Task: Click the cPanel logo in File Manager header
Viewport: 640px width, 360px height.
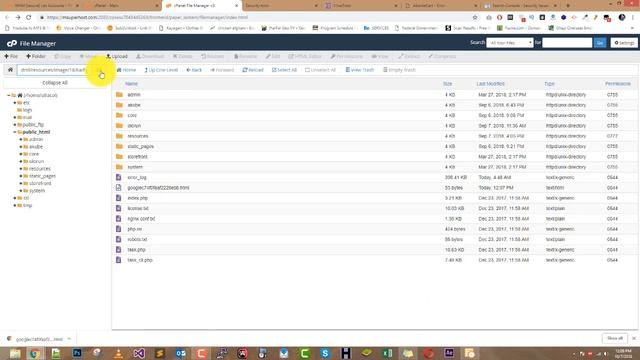Action: click(11, 43)
